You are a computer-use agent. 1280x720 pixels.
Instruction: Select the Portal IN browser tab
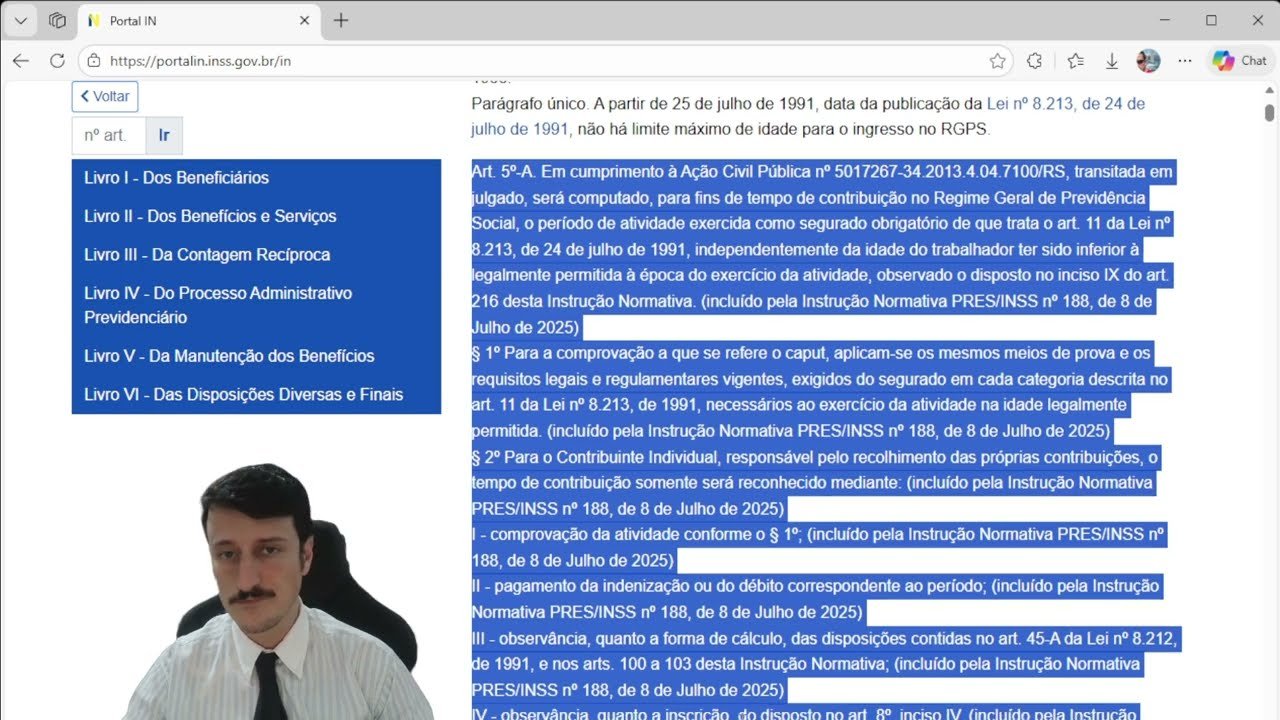[x=198, y=20]
